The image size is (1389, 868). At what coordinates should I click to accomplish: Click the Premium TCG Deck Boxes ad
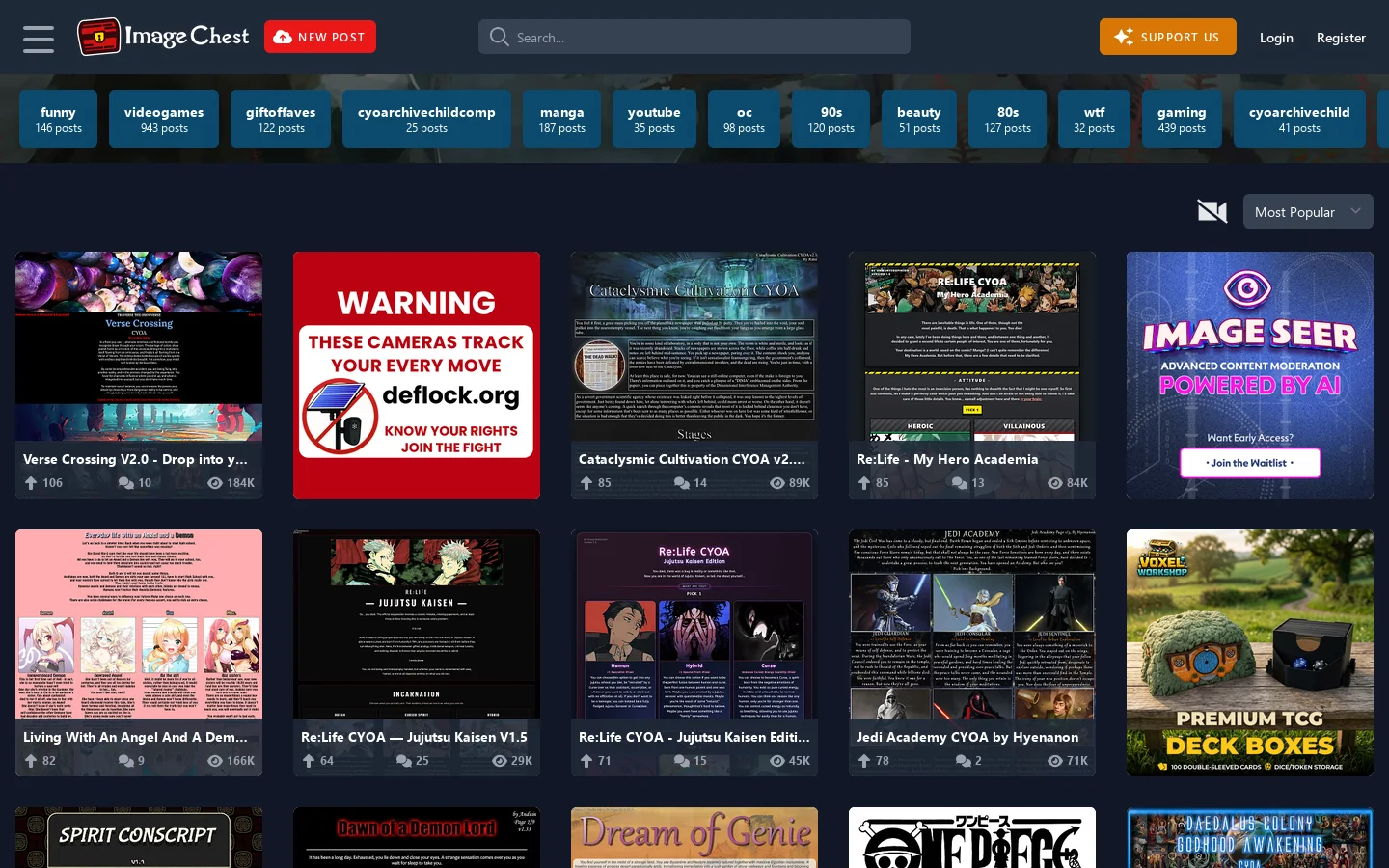click(1250, 653)
